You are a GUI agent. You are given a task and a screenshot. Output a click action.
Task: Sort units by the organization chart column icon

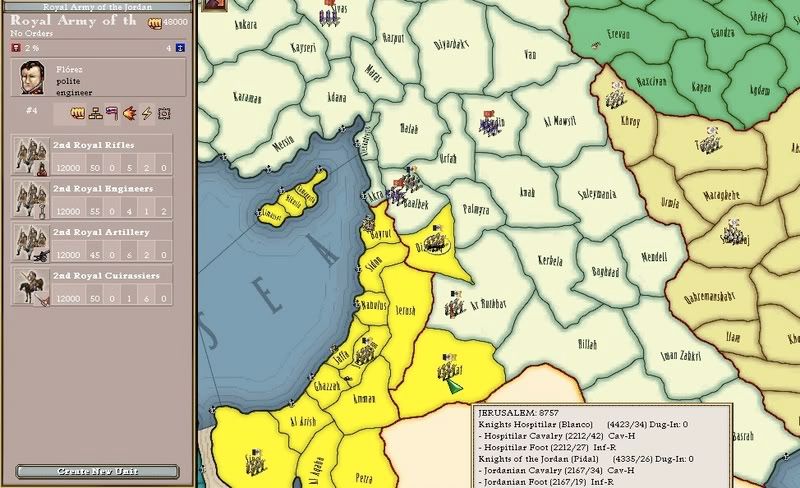coord(95,113)
